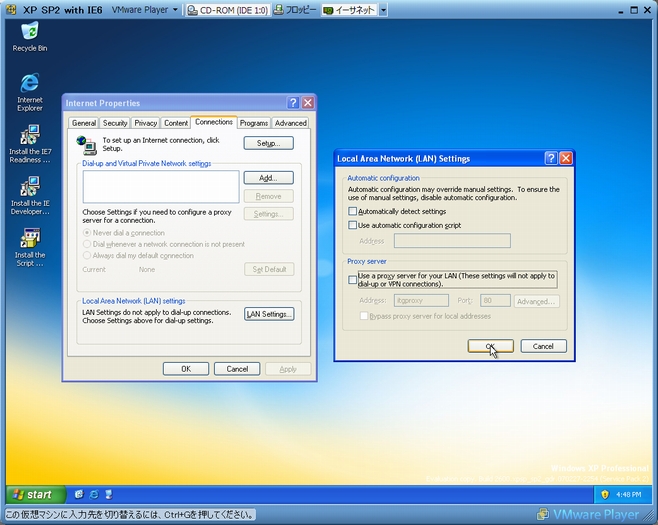
Task: Close the LAN Settings dialog with the X
Action: point(566,158)
